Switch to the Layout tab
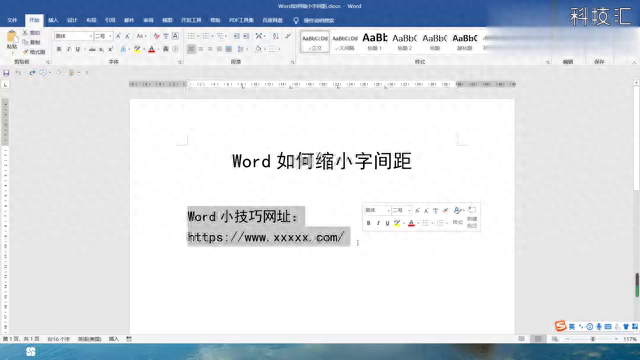This screenshot has height=360, width=640. pos(91,20)
